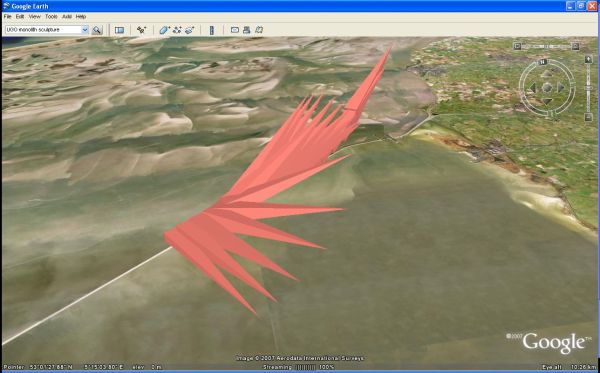Image resolution: width=600 pixels, height=373 pixels.
Task: Toggle the sidebar panel icon
Action: 119,30
